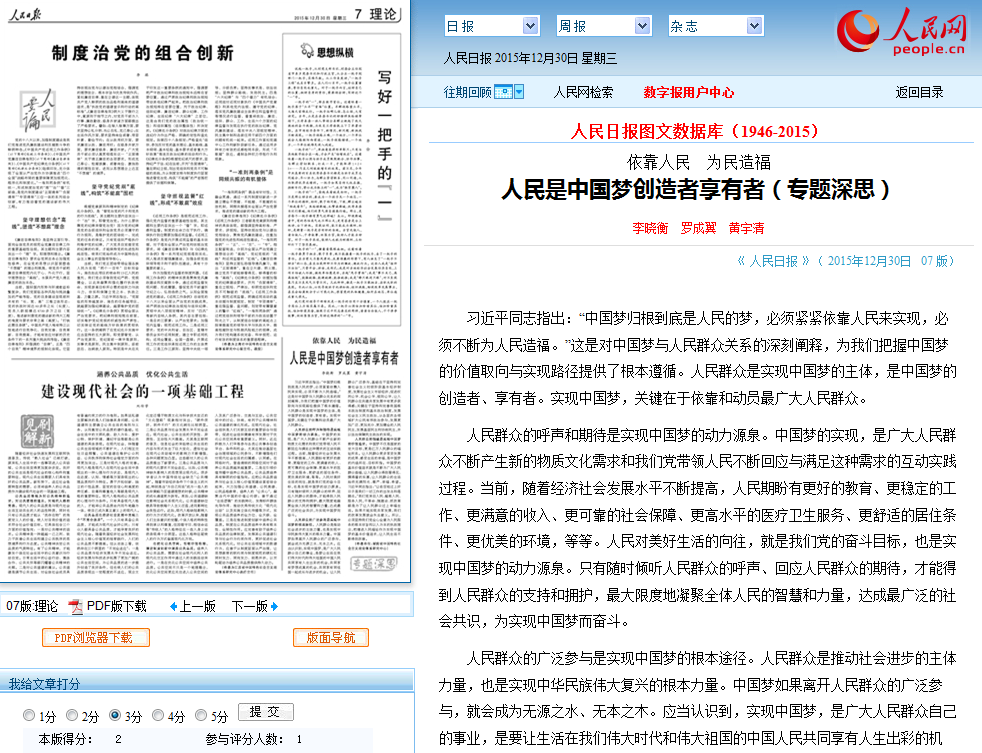The width and height of the screenshot is (982, 753).
Task: Open article 制度治党的组合创新 on page thumbnail
Action: (x=143, y=53)
